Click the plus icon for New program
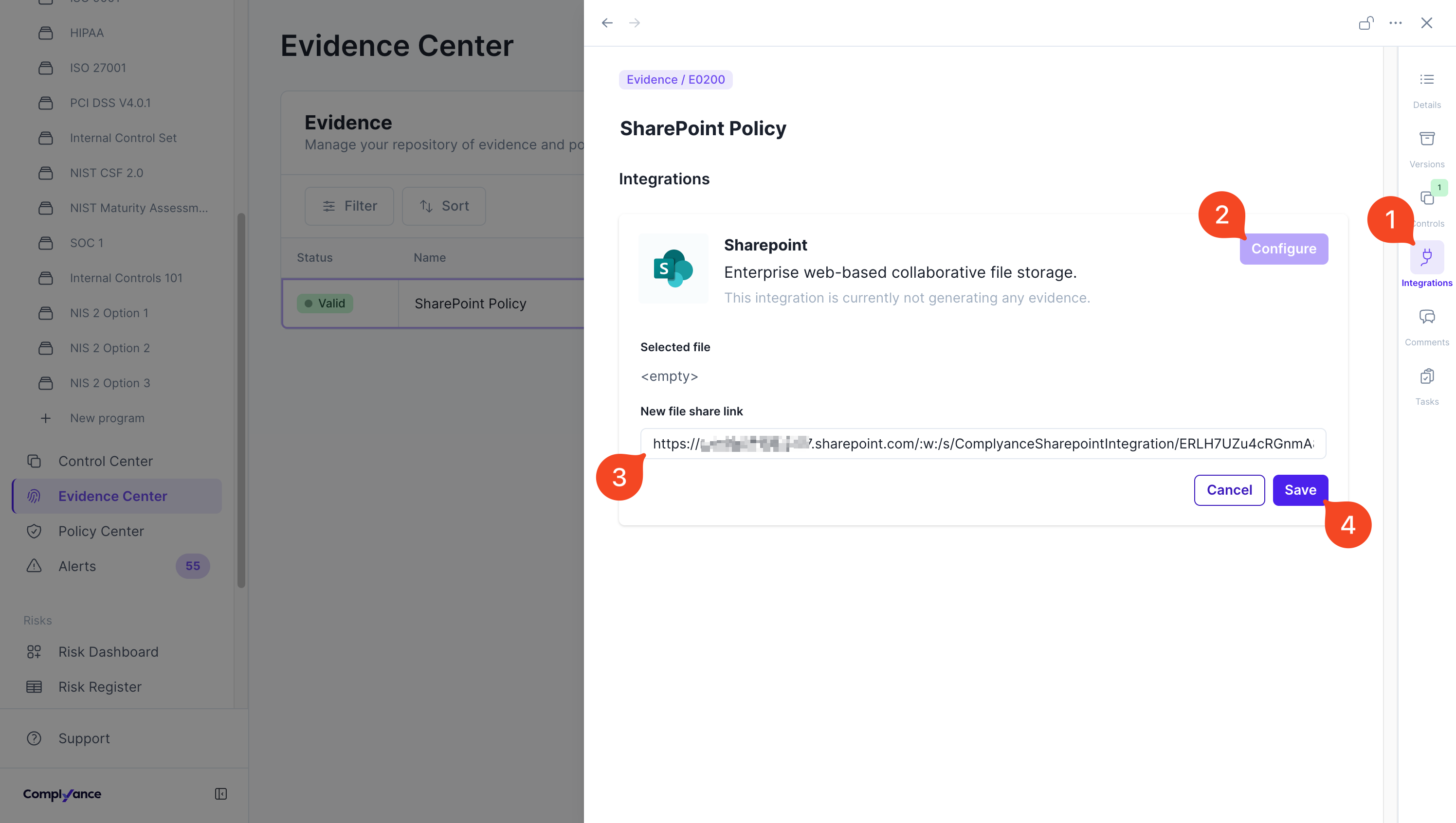This screenshot has height=823, width=1456. [x=46, y=418]
